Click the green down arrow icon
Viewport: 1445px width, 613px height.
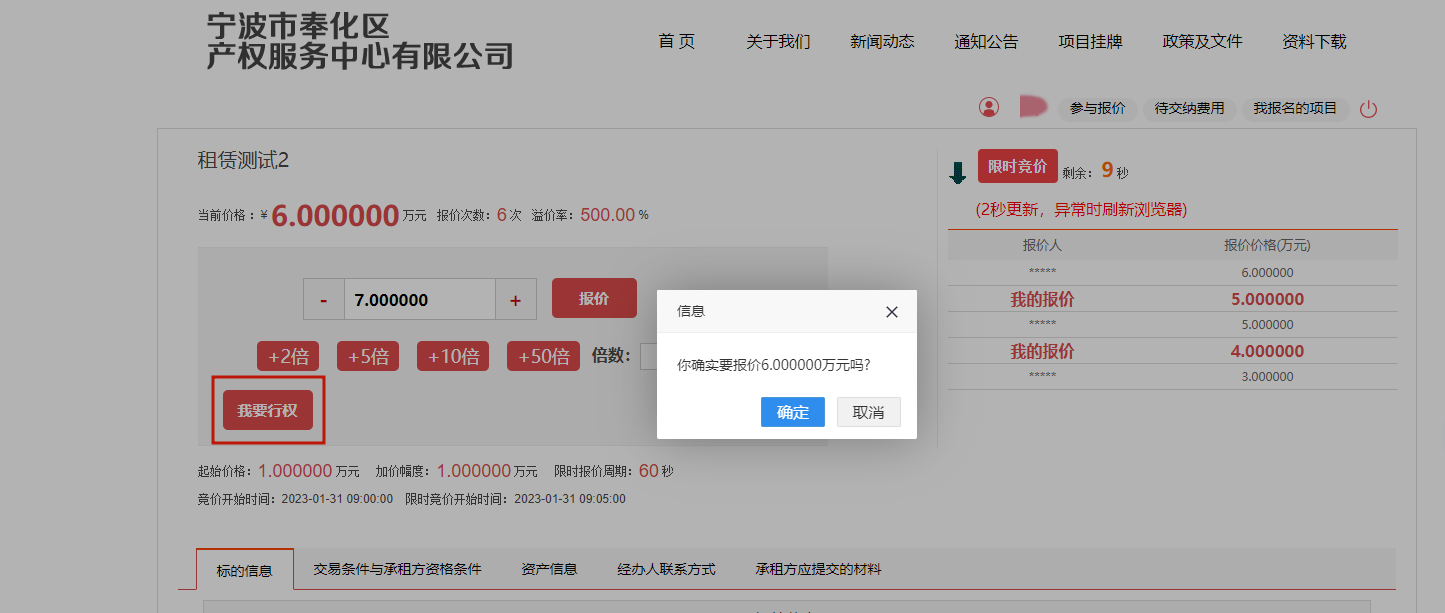(x=957, y=173)
